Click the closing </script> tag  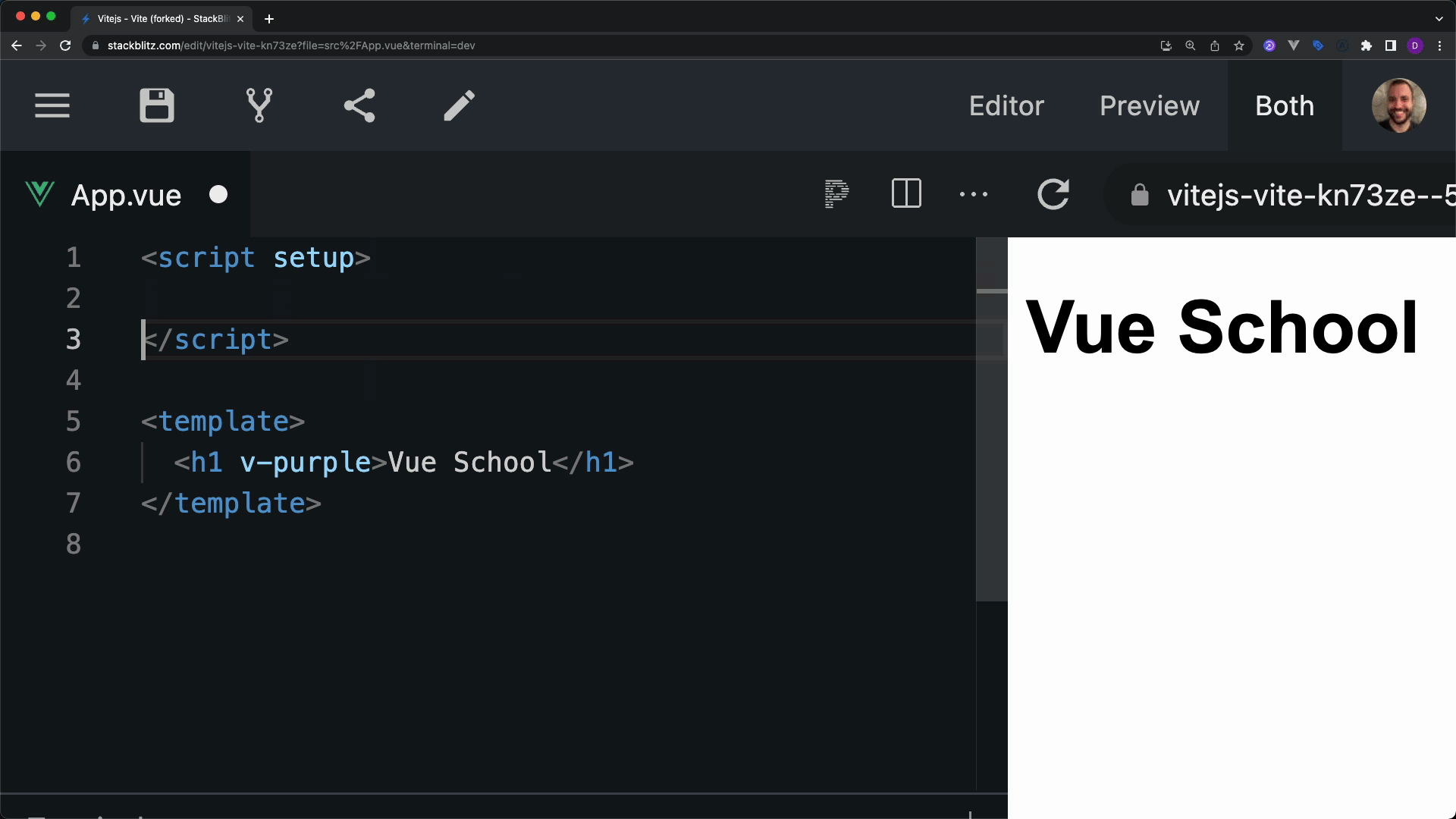[x=215, y=340]
